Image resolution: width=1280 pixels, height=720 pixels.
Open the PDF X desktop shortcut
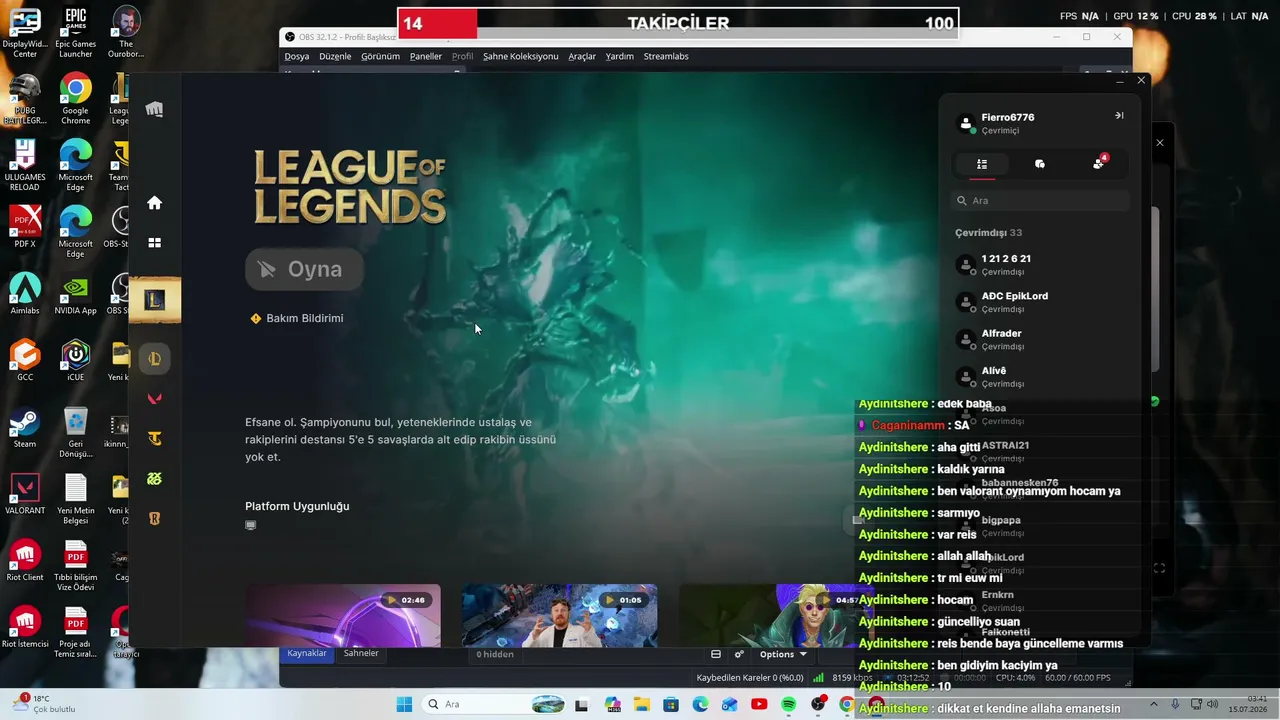pos(25,227)
